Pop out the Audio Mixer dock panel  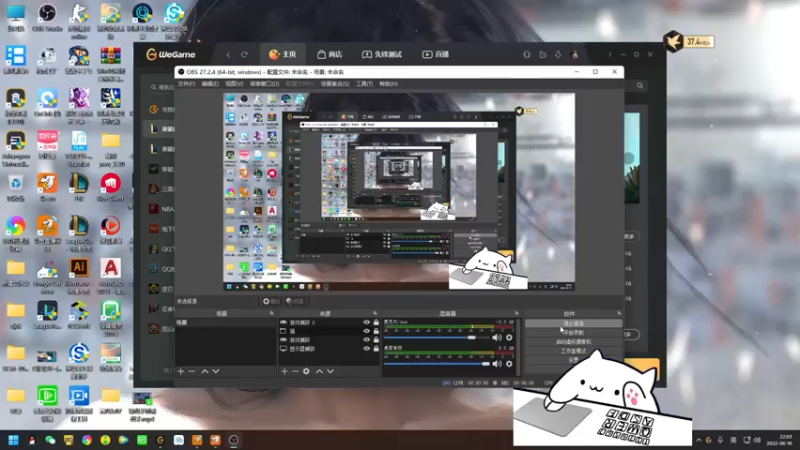pos(516,313)
